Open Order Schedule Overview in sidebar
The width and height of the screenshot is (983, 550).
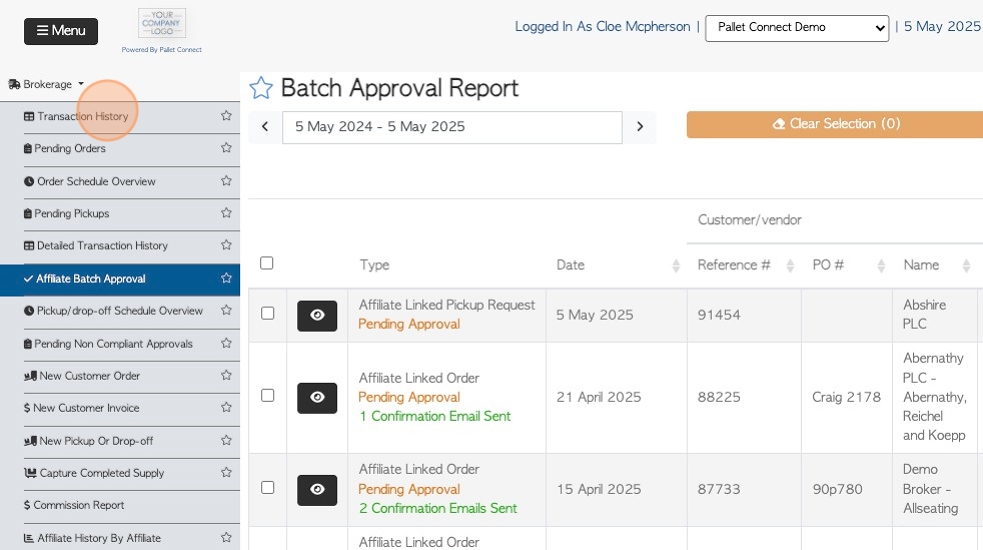pyautogui.click(x=96, y=181)
